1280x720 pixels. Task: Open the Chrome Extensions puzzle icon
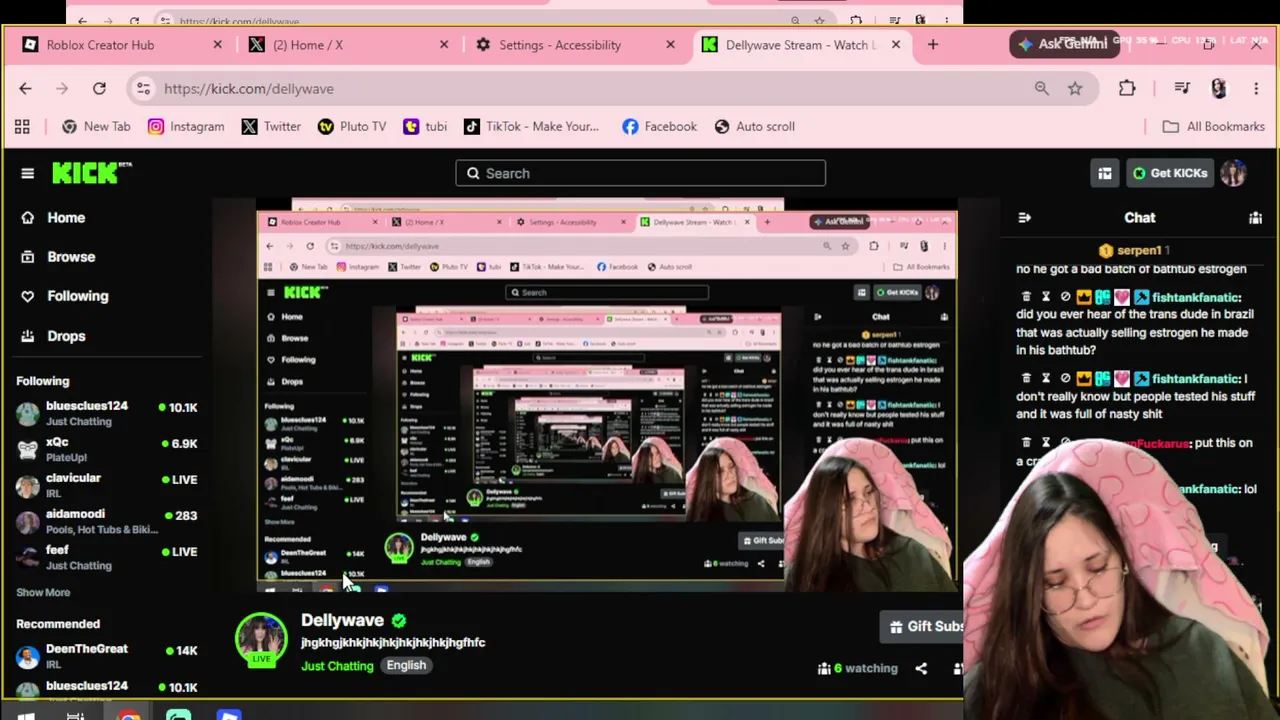(1127, 89)
